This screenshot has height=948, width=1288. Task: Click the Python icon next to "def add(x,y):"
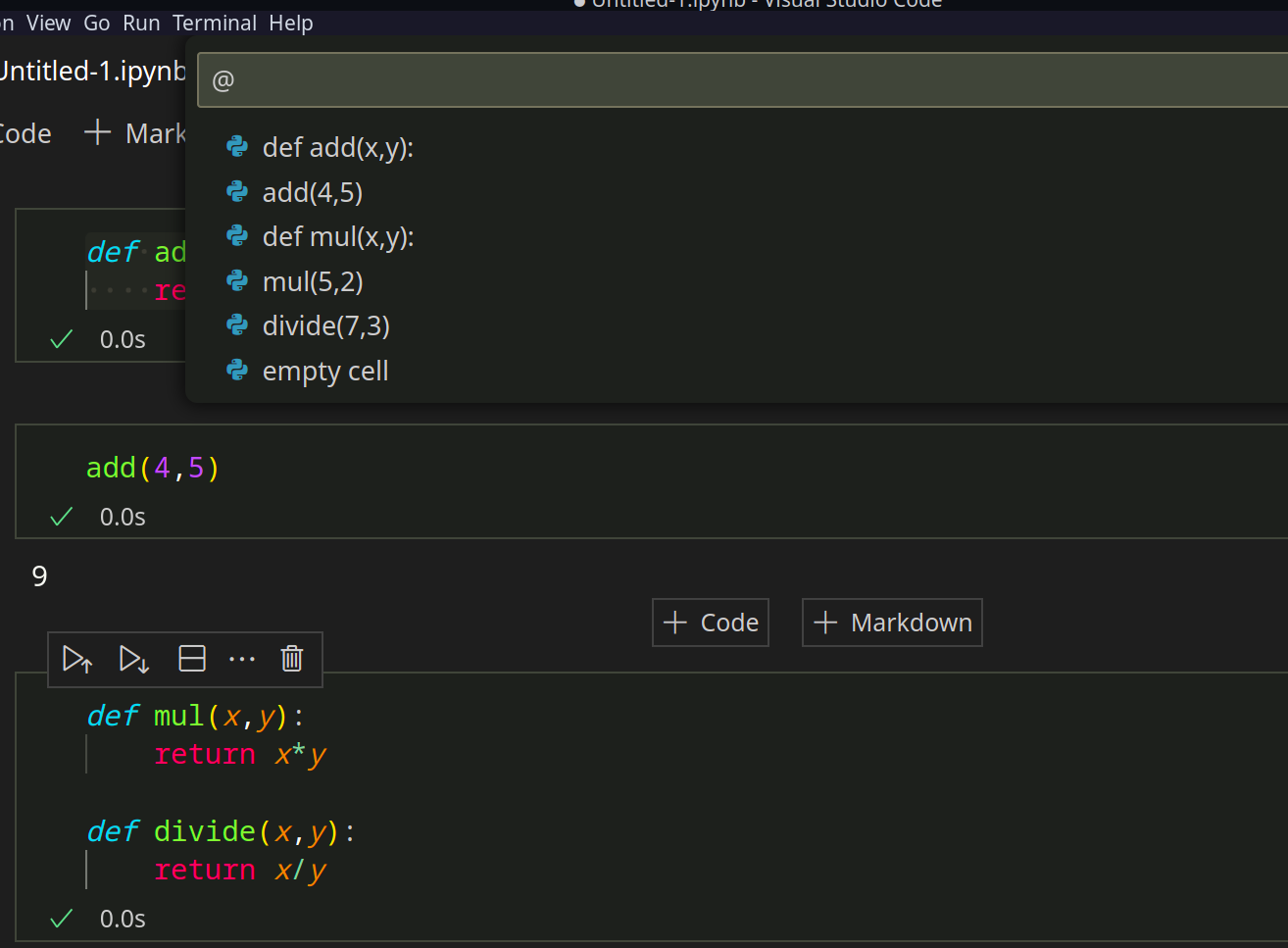click(237, 146)
